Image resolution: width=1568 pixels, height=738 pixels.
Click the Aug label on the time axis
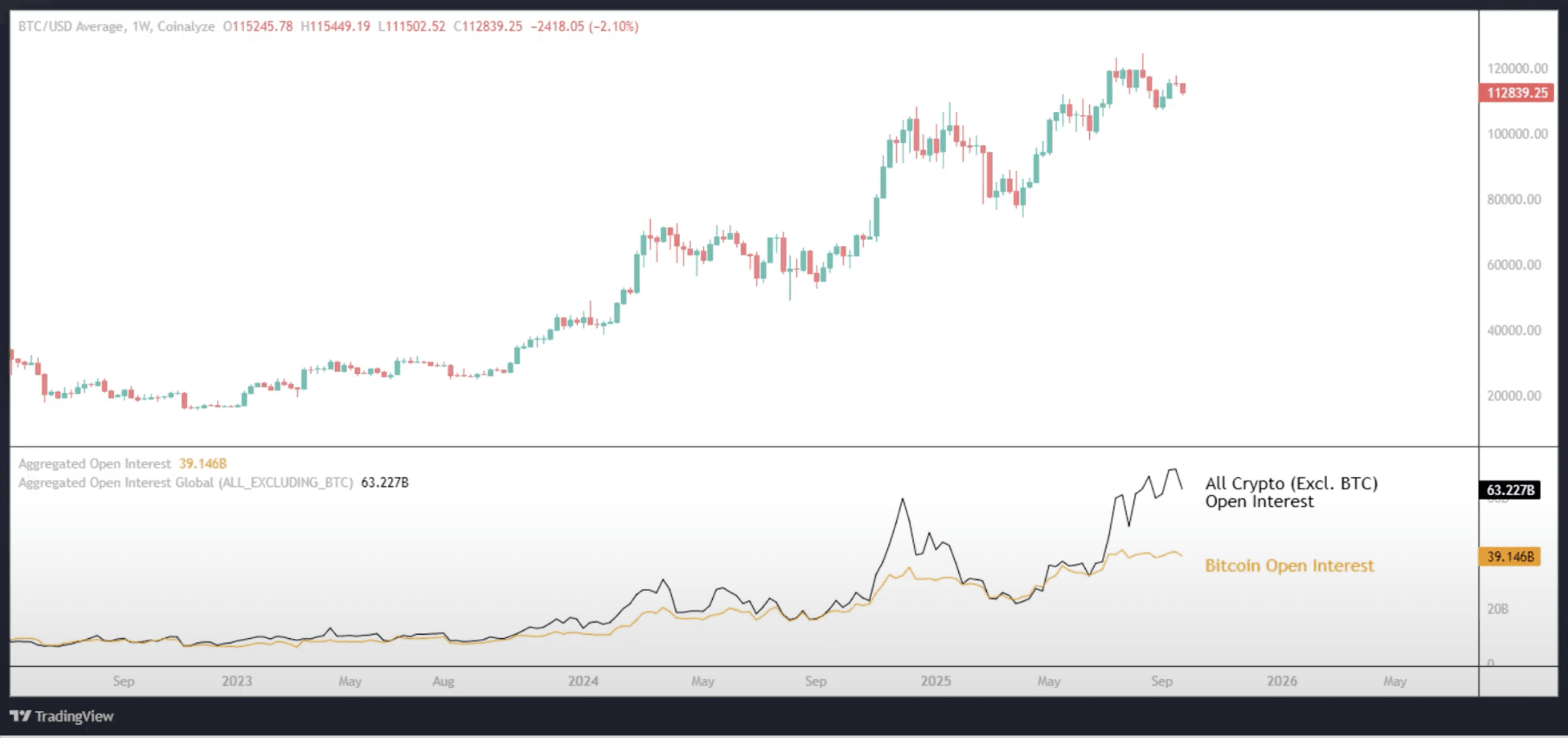443,681
